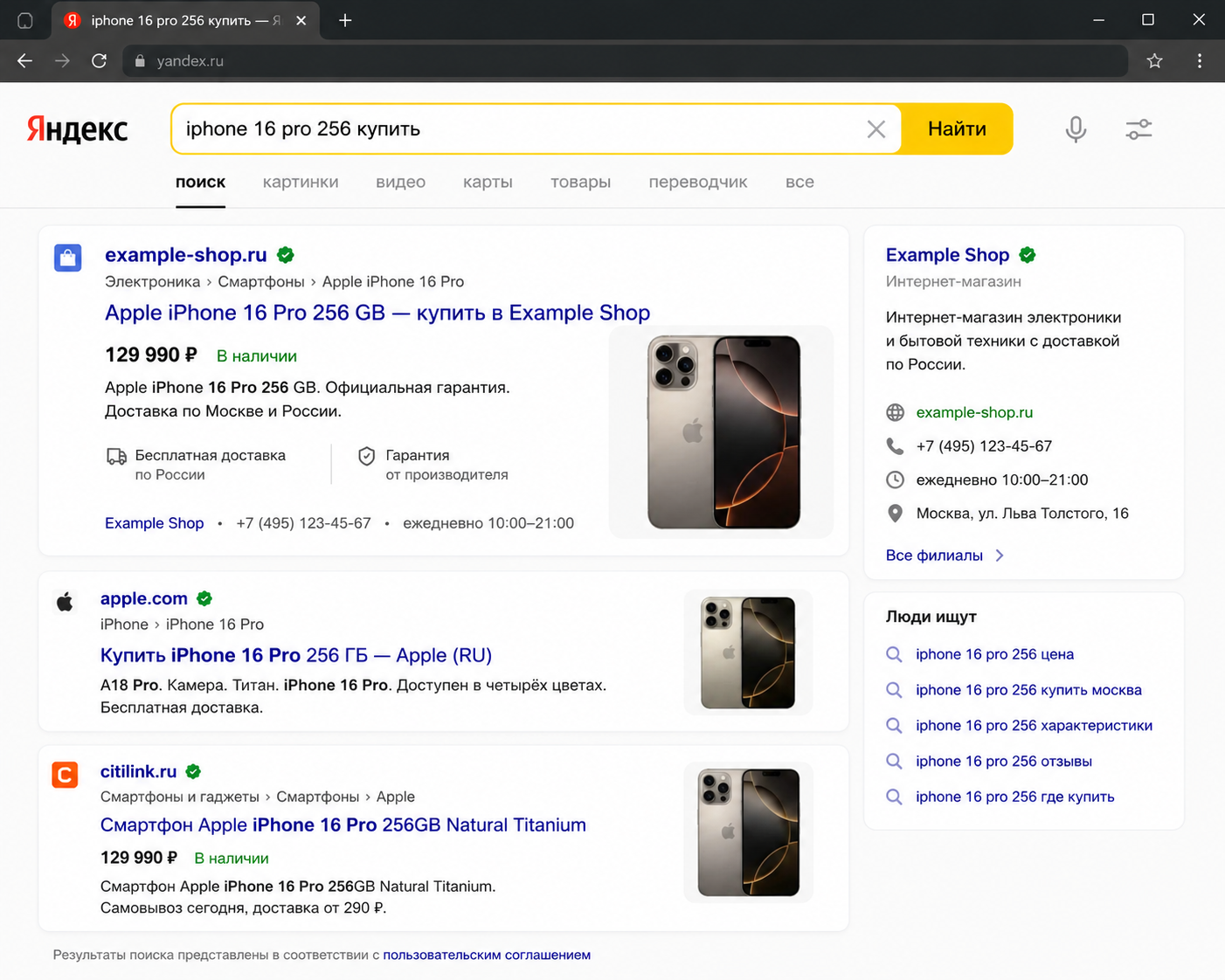Click the example-shop.ru shopping bag favicon
Viewport: 1225px width, 980px height.
point(67,258)
